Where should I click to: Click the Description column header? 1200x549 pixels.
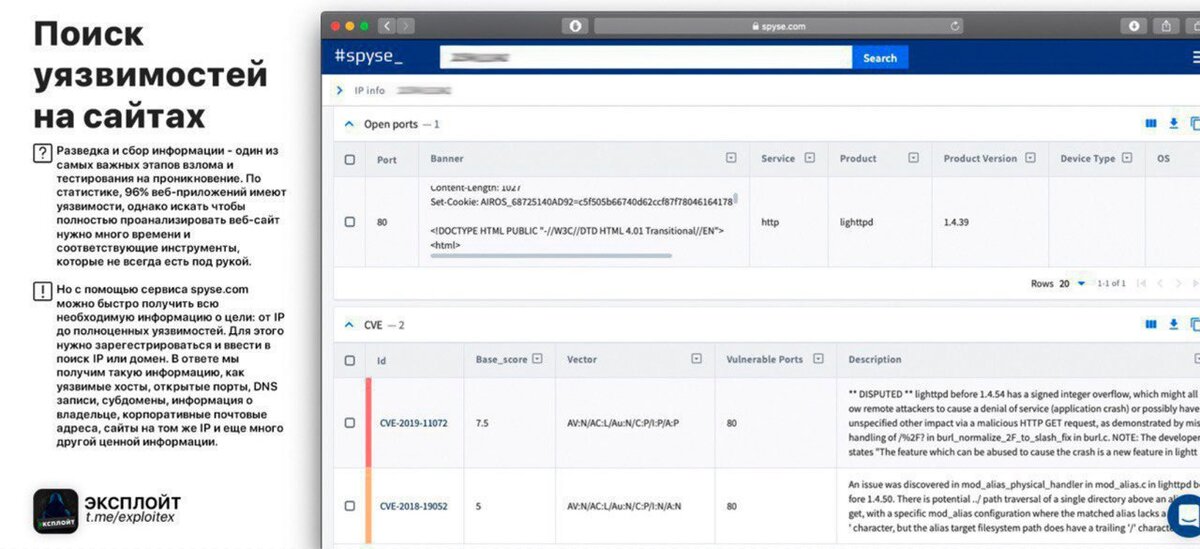(874, 360)
